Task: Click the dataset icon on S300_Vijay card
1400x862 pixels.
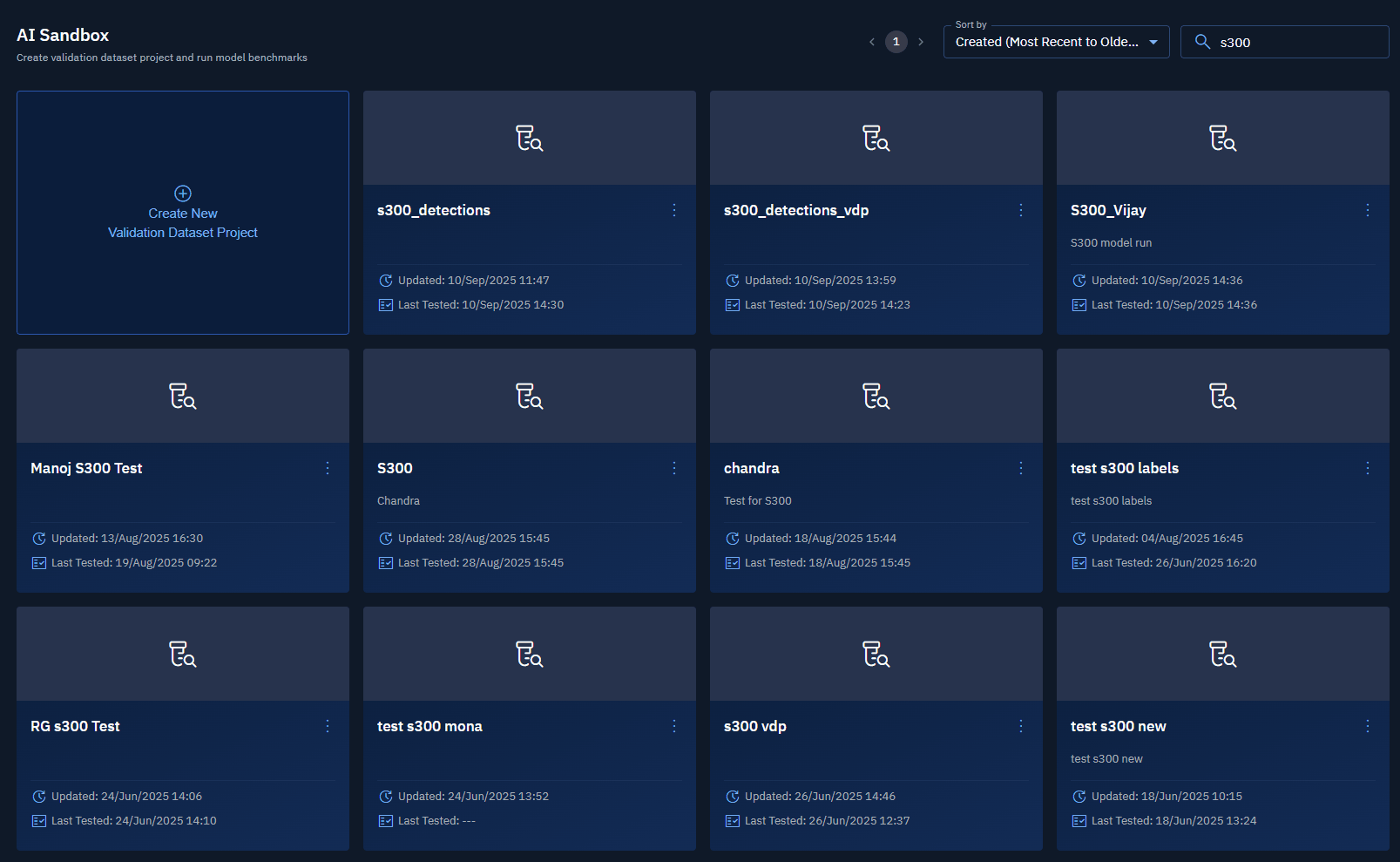Action: 1222,139
